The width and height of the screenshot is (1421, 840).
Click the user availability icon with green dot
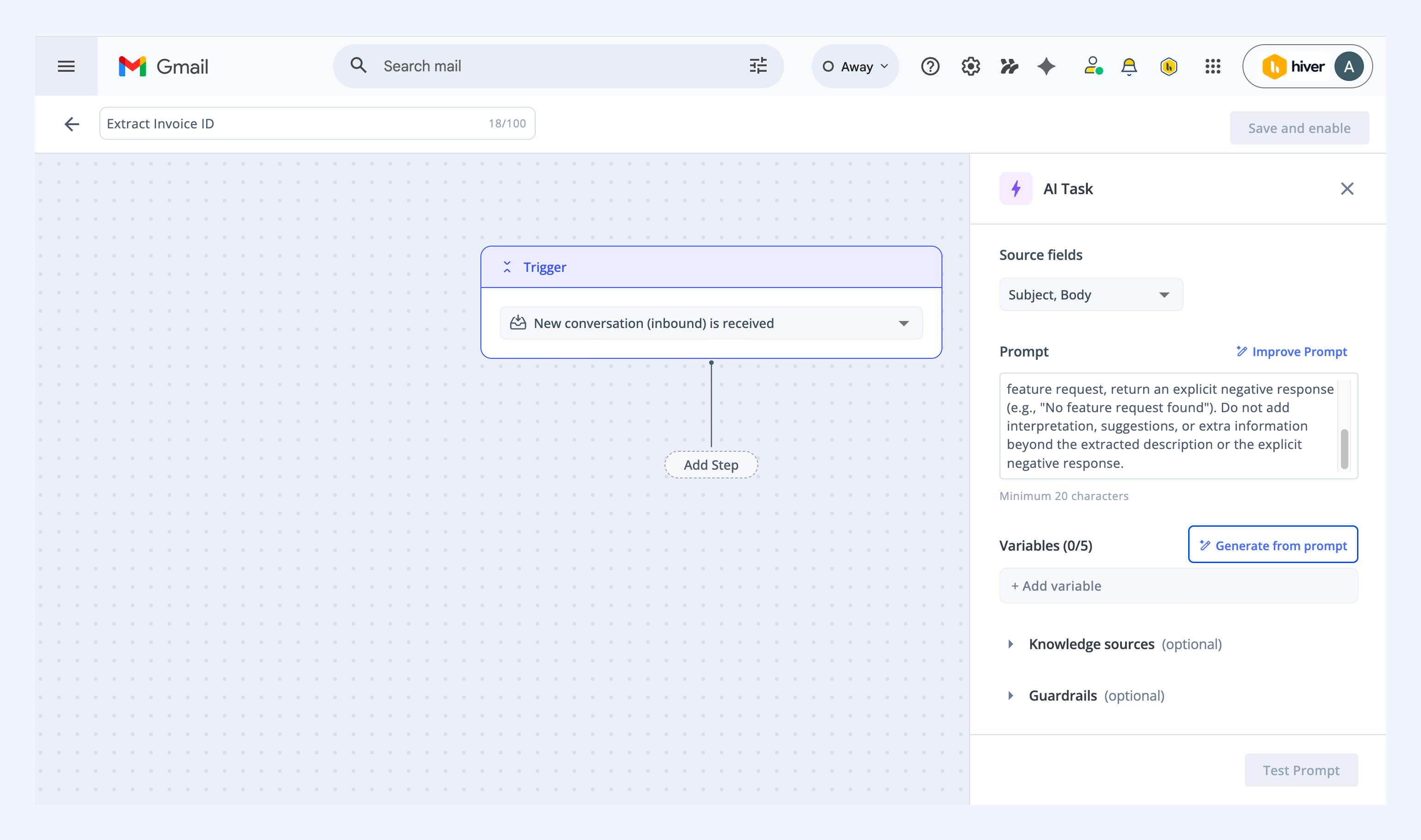pos(1092,66)
